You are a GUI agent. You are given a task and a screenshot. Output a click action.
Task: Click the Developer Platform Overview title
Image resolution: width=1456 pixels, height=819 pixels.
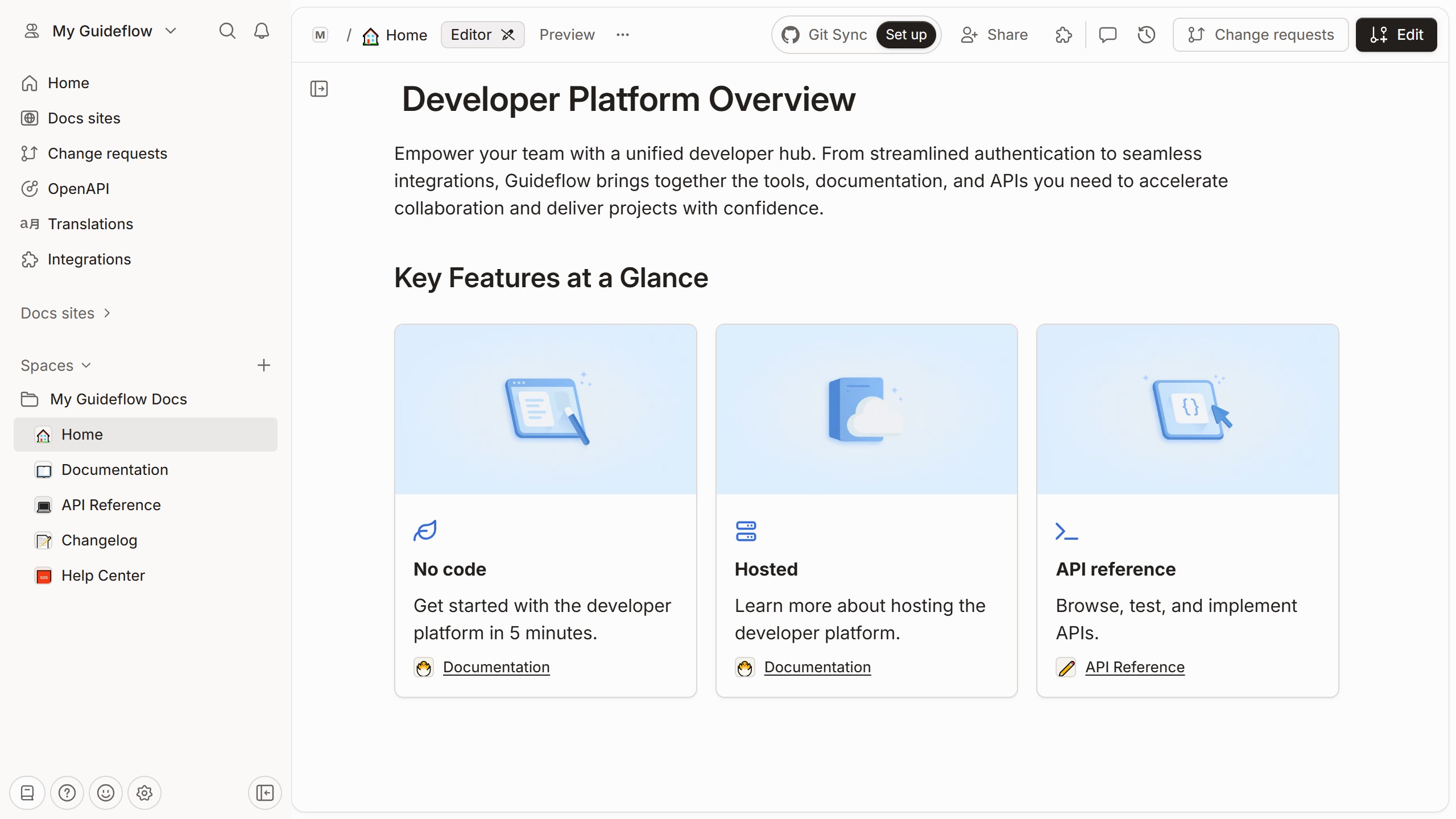[628, 99]
